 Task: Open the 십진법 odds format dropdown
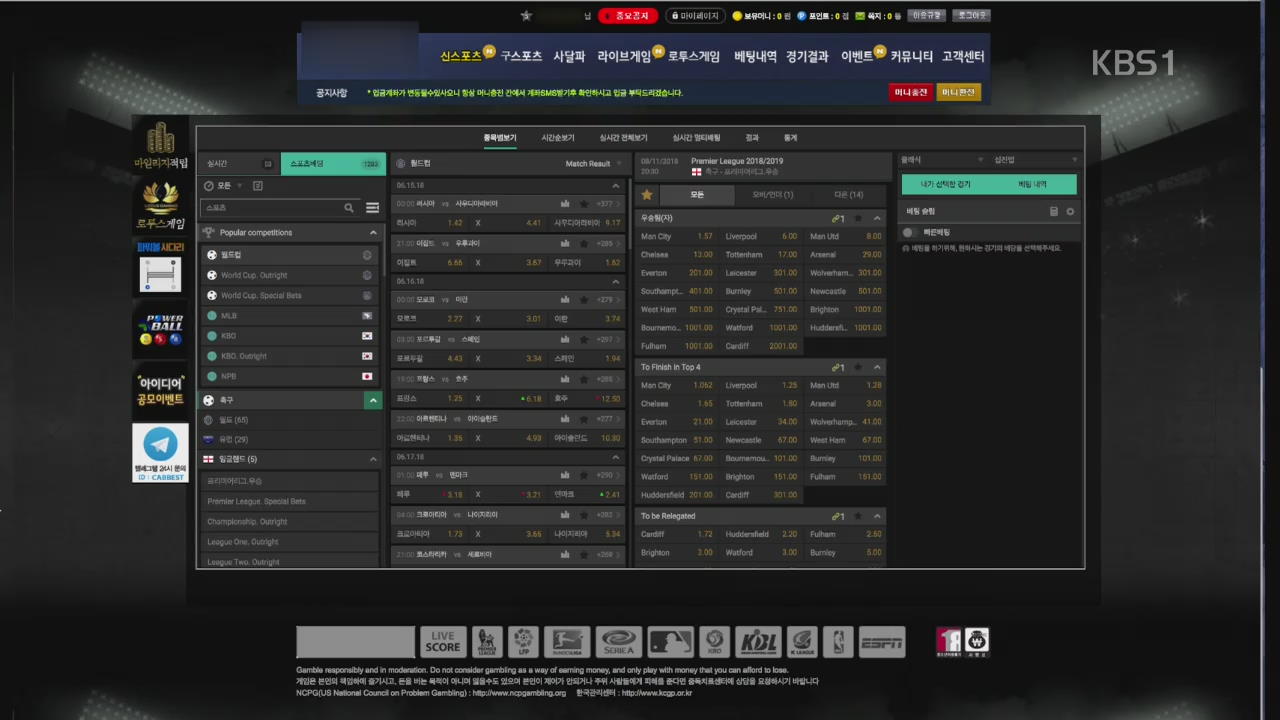pyautogui.click(x=1035, y=160)
